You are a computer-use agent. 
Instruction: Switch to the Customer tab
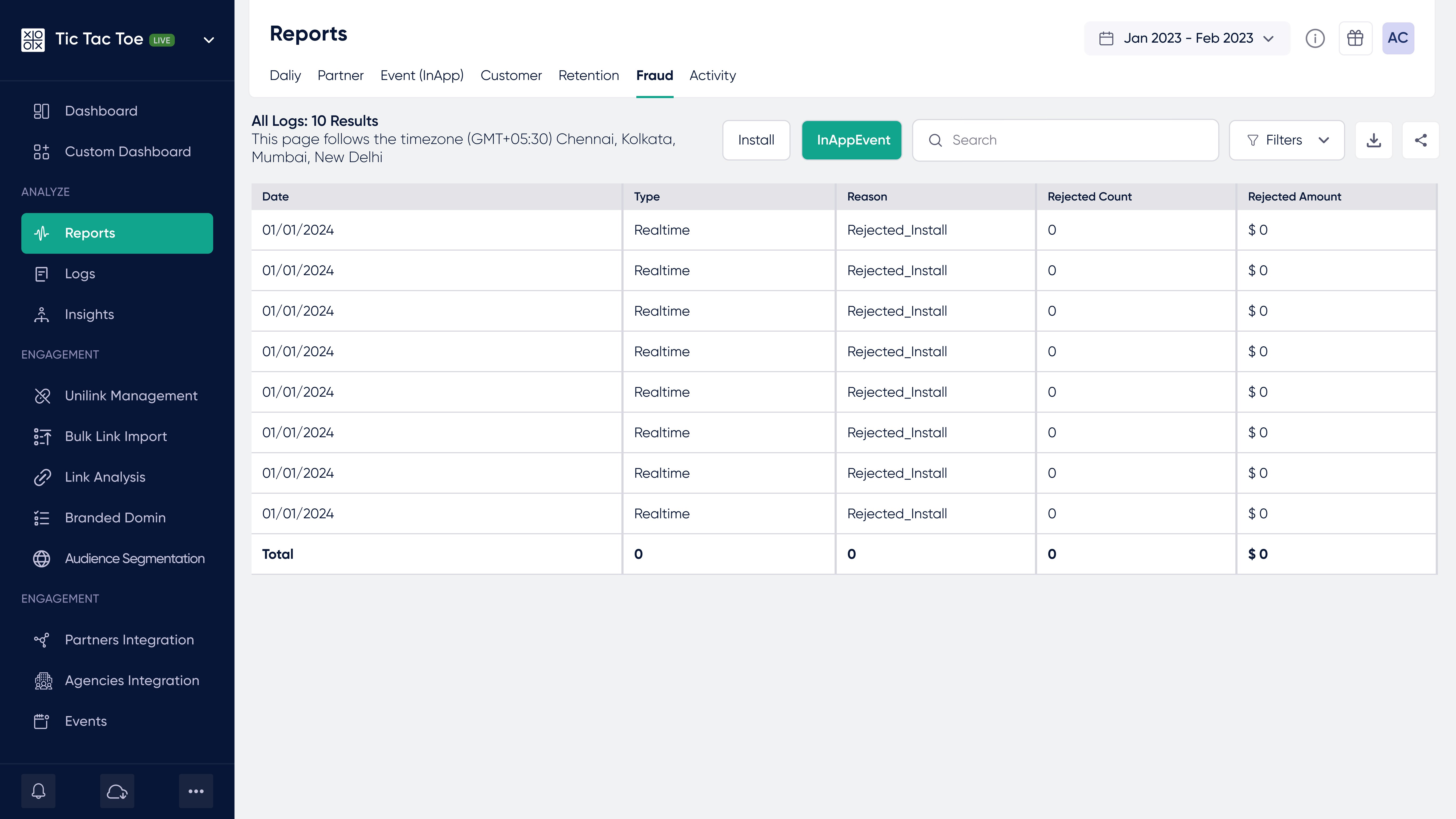(511, 76)
